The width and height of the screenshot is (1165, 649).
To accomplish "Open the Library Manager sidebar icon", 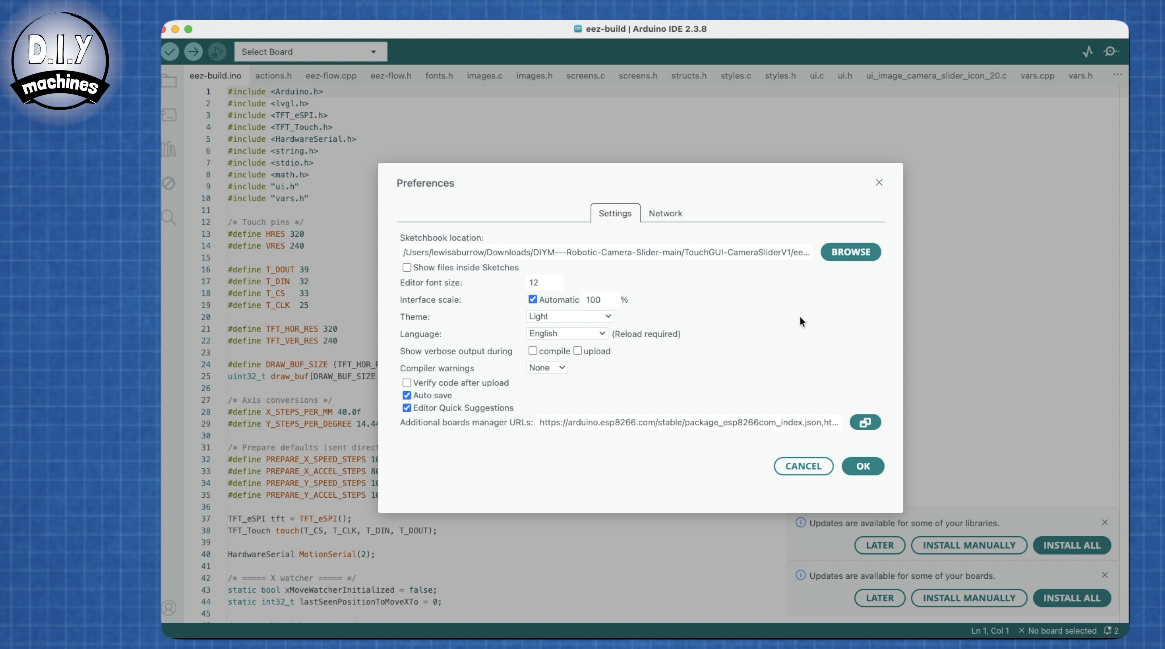I will point(169,149).
